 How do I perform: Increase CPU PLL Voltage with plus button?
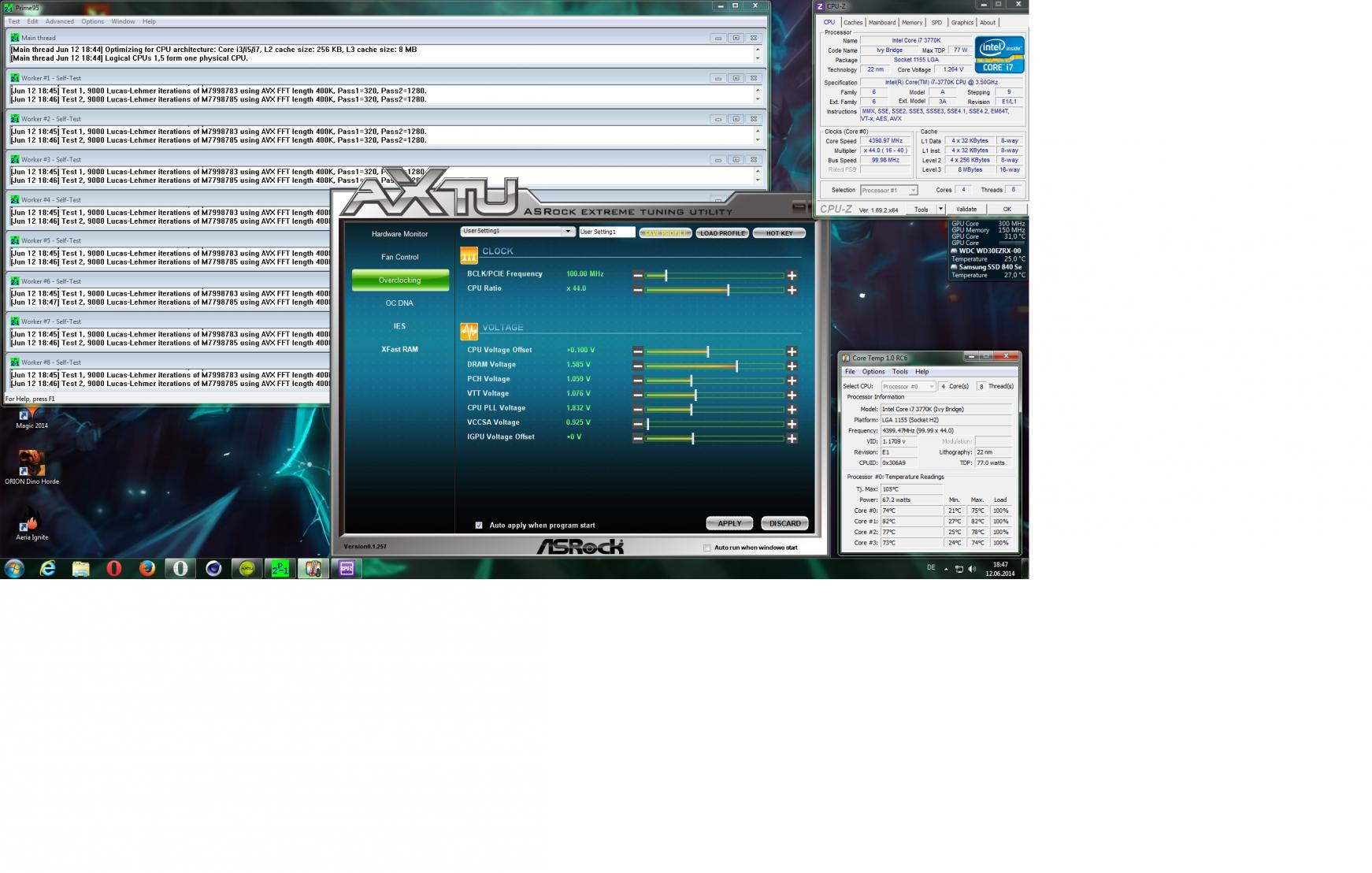click(x=792, y=410)
